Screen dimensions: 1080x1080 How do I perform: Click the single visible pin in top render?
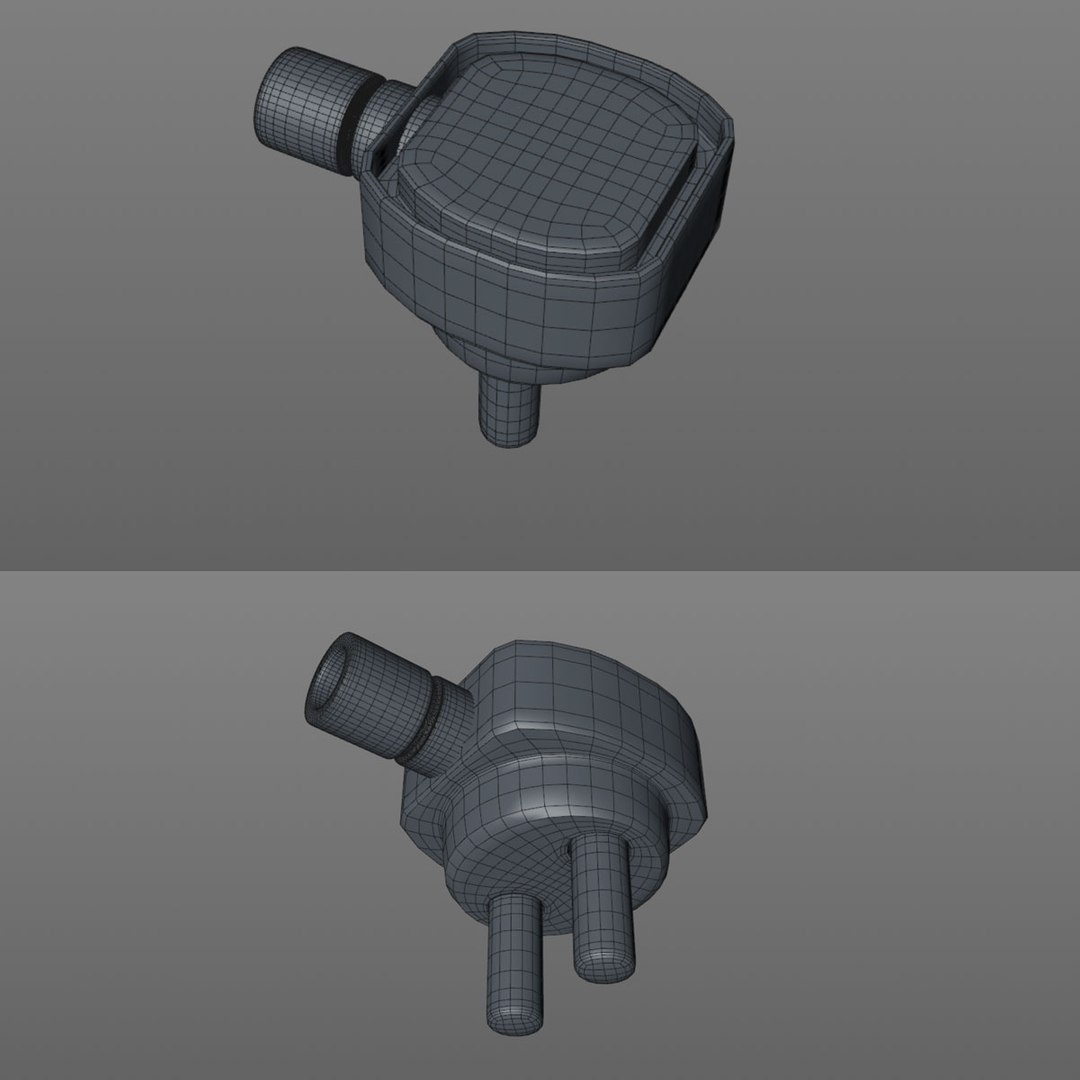(x=510, y=409)
